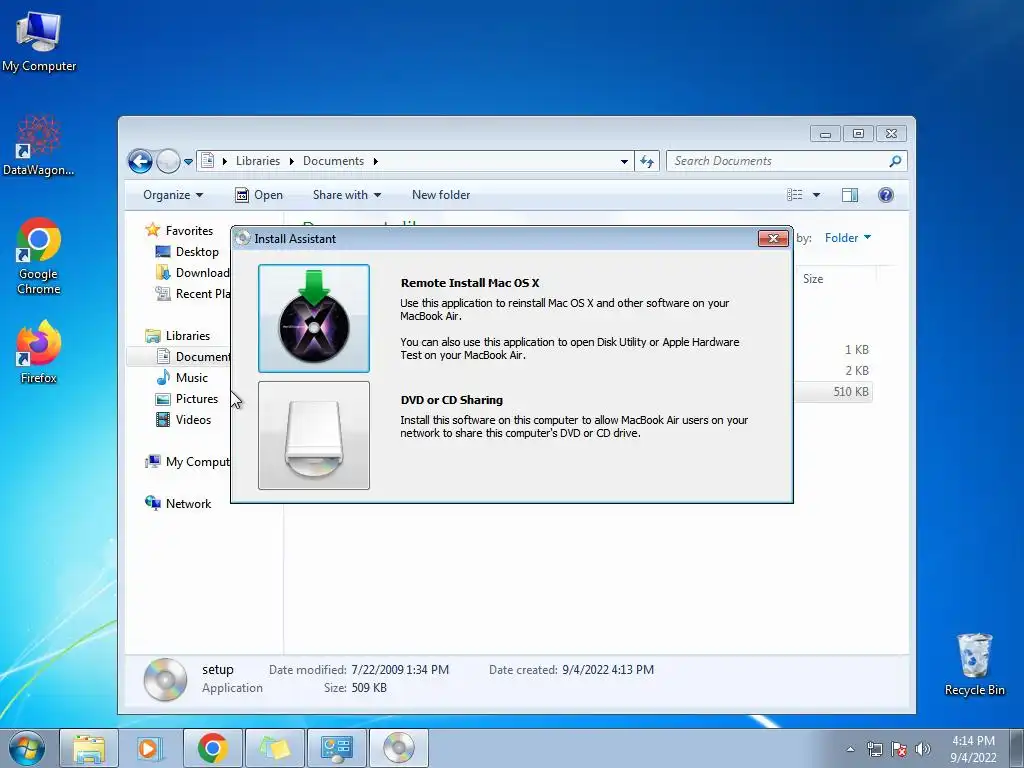Close the Install Assistant dialog

tap(773, 238)
